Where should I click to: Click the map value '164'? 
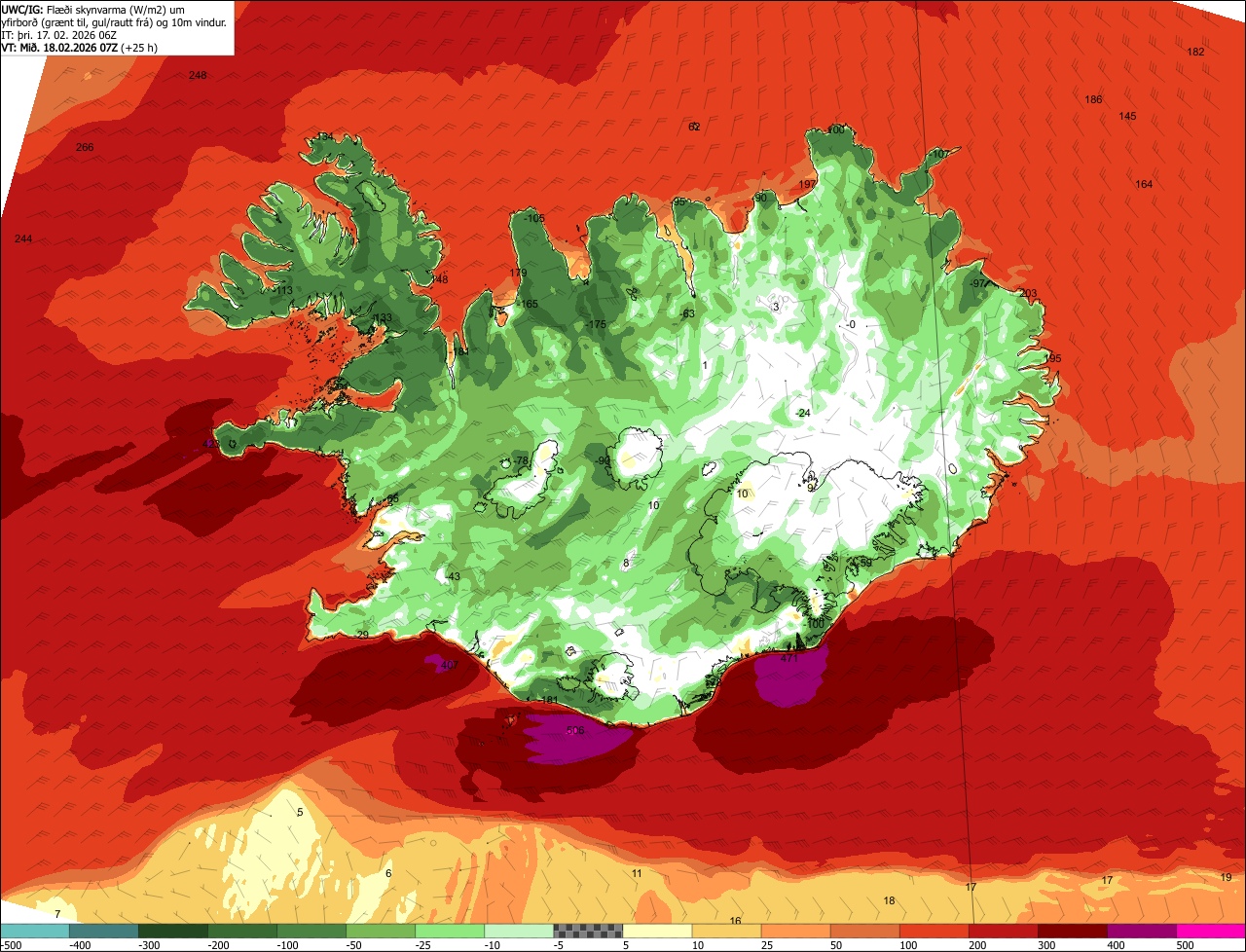(x=1144, y=184)
